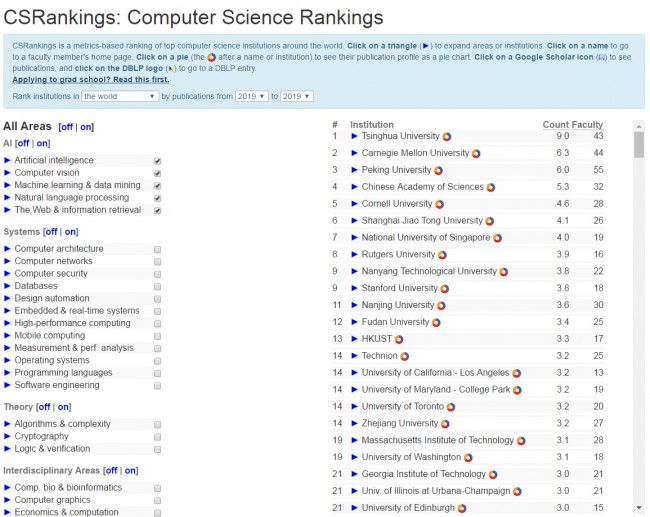650x517 pixels.
Task: Click the Faculty column header
Action: (587, 125)
